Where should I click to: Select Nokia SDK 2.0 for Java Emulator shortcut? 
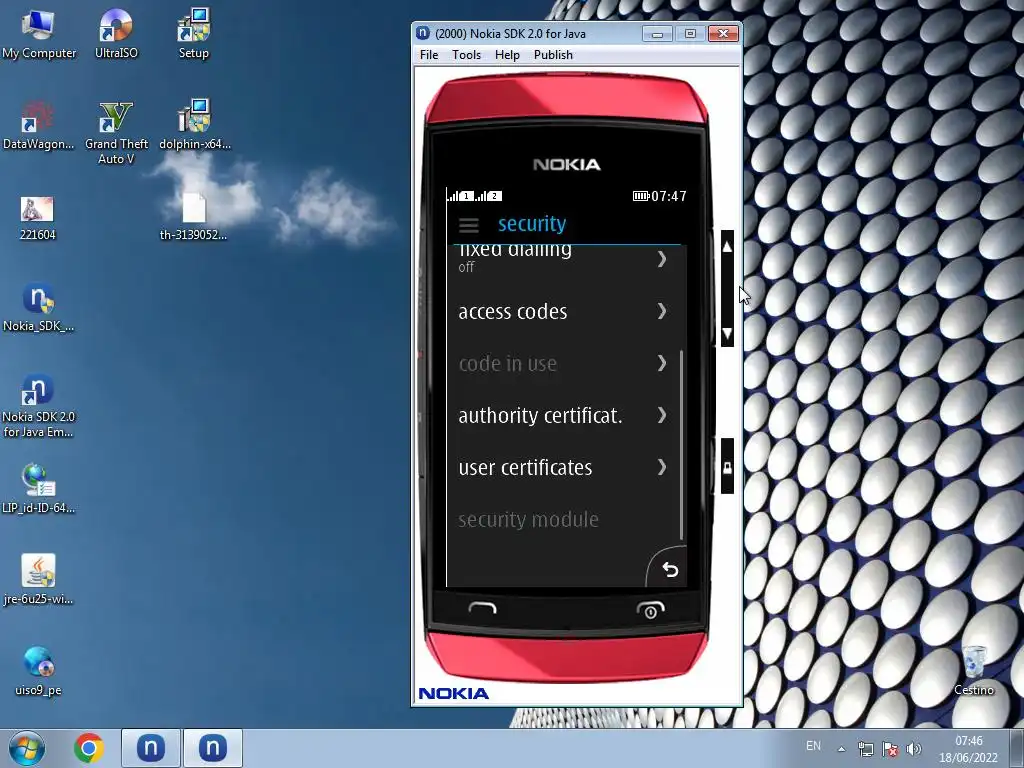39,406
